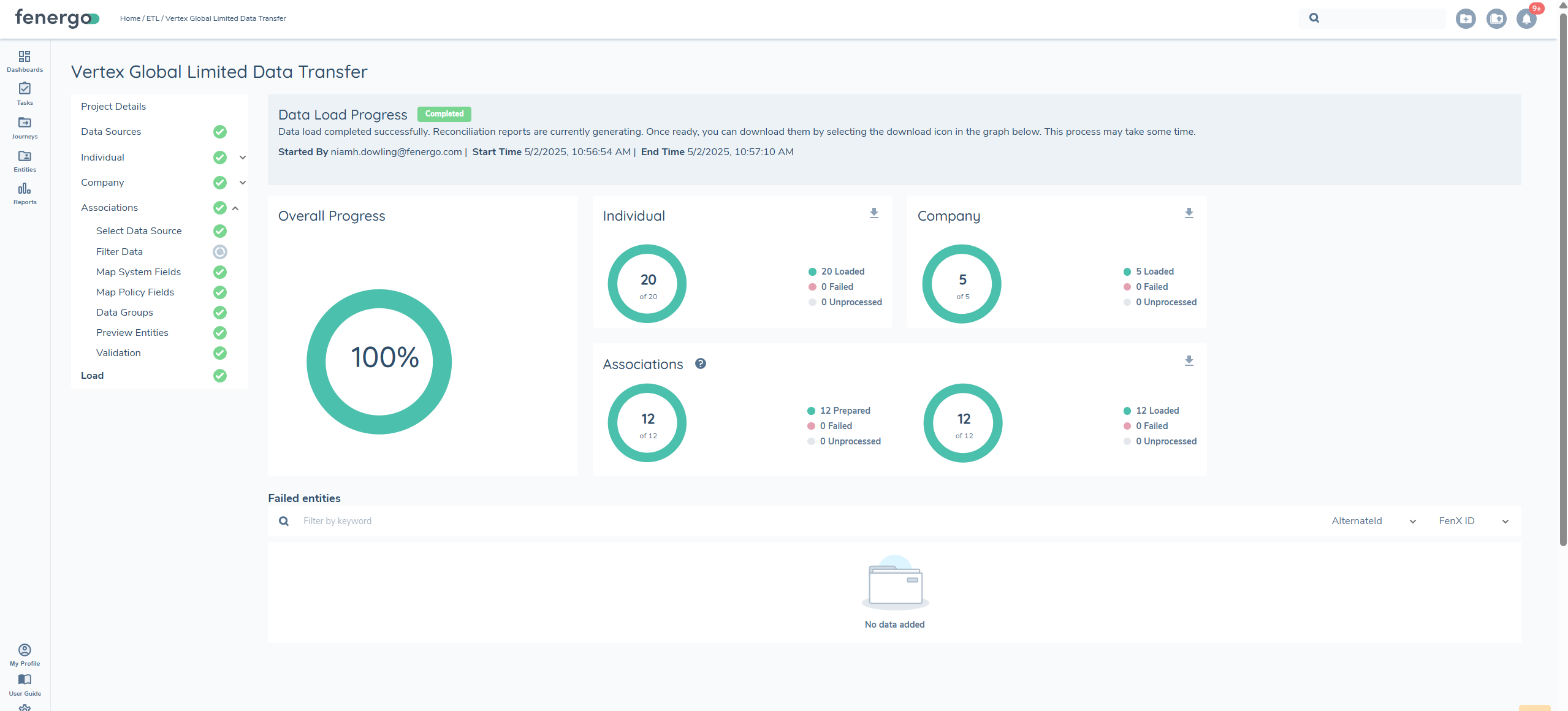Download the Company reconciliation report
Image resolution: width=1568 pixels, height=711 pixels.
click(1189, 213)
